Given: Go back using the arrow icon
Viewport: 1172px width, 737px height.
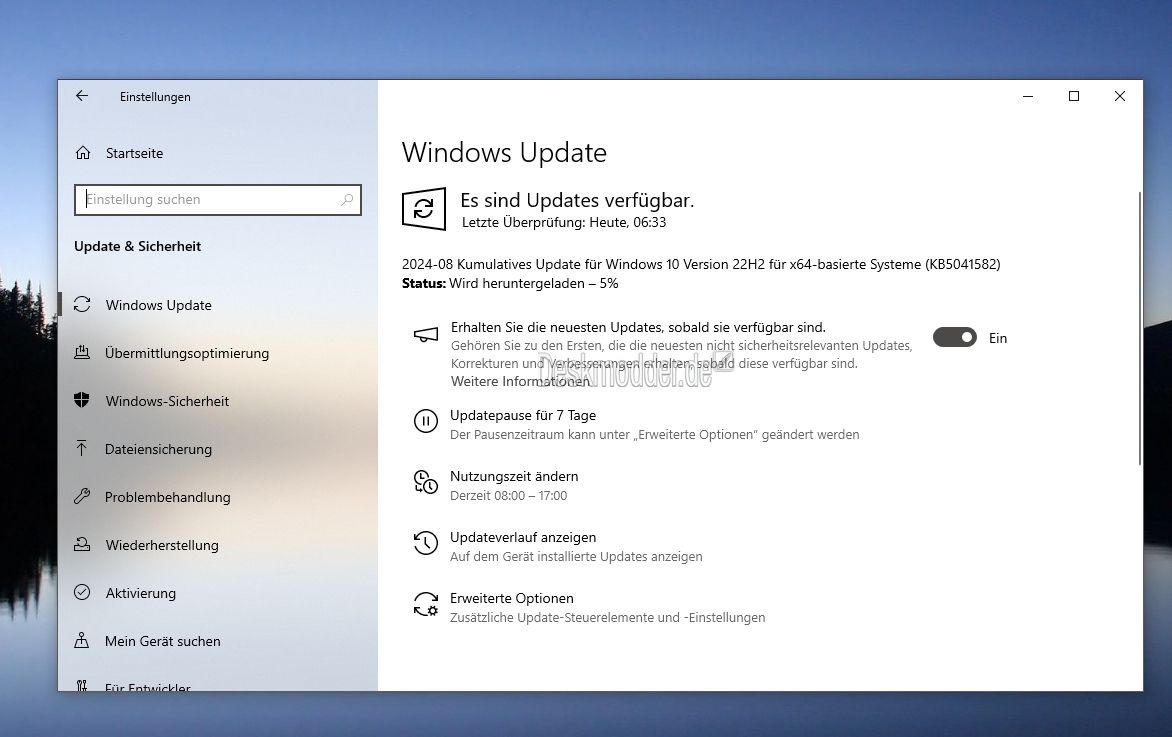Looking at the screenshot, I should click(x=82, y=96).
